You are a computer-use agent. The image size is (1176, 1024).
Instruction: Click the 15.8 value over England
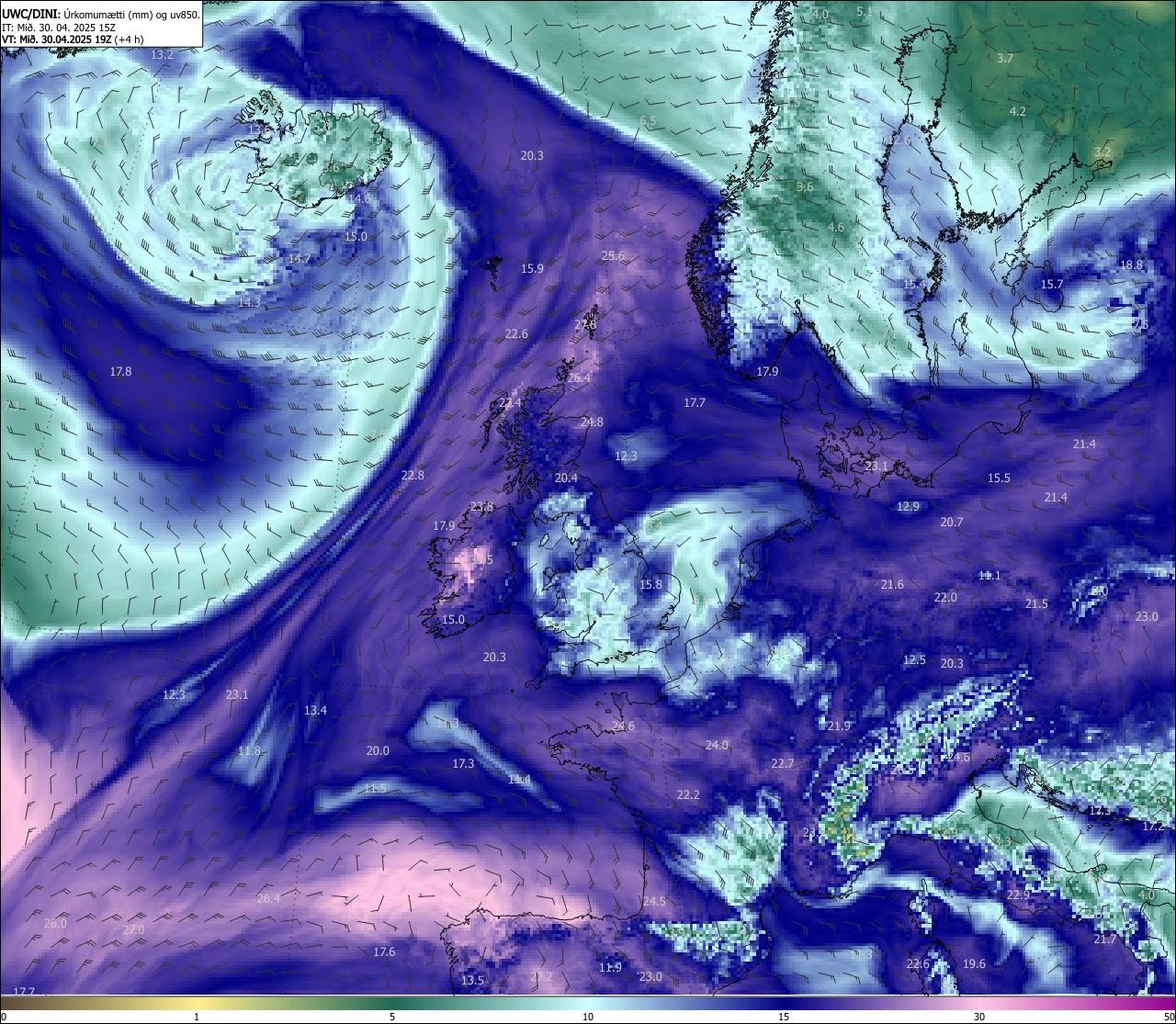pos(650,585)
